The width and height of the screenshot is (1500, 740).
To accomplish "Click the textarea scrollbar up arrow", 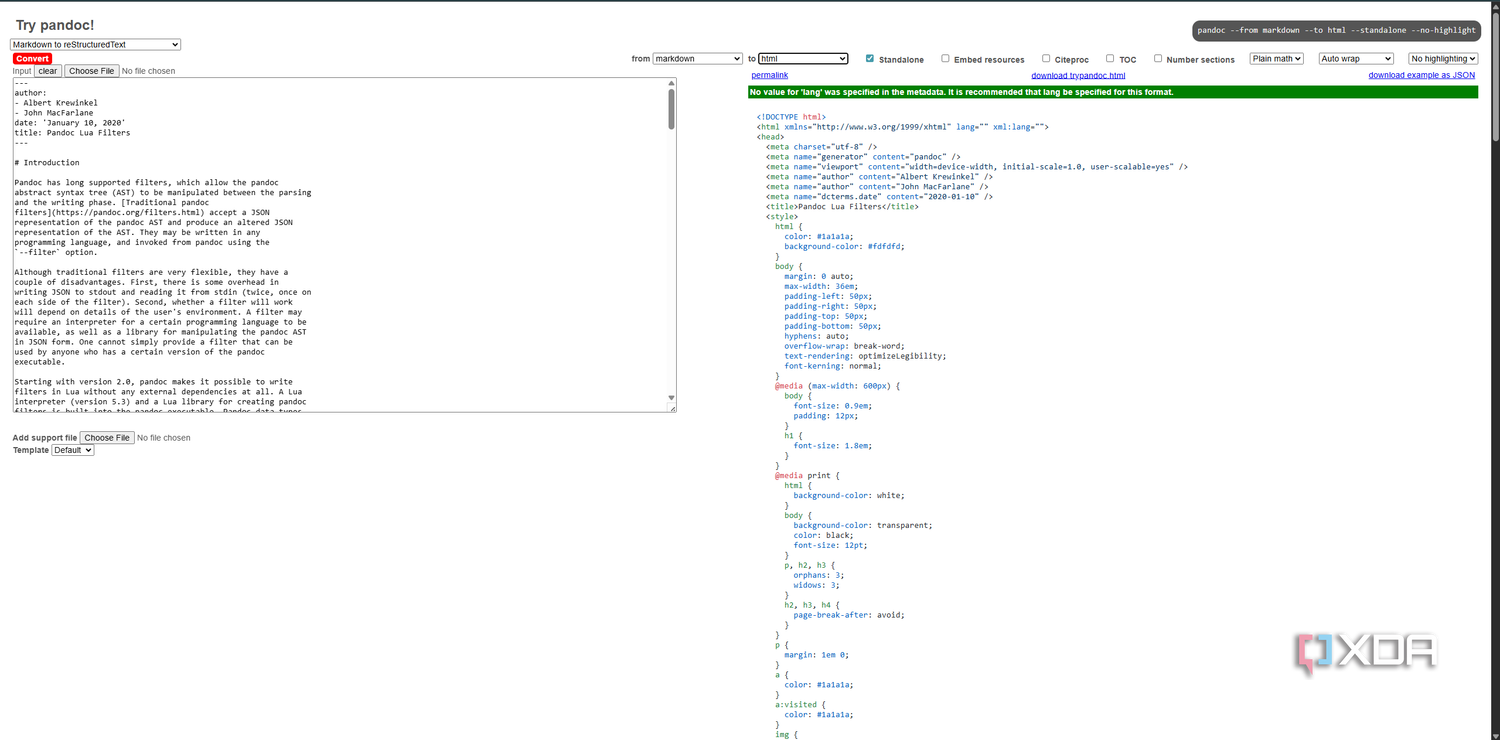I will coord(672,82).
